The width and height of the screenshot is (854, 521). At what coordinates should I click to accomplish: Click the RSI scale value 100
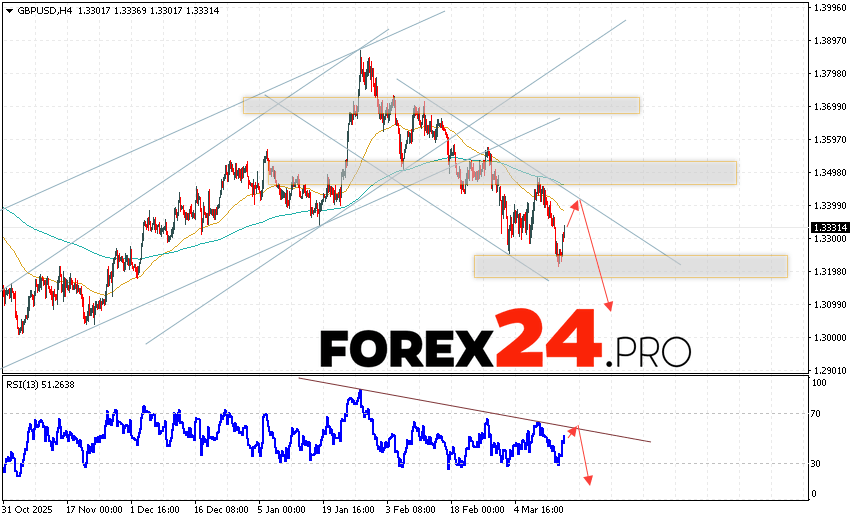coord(819,383)
